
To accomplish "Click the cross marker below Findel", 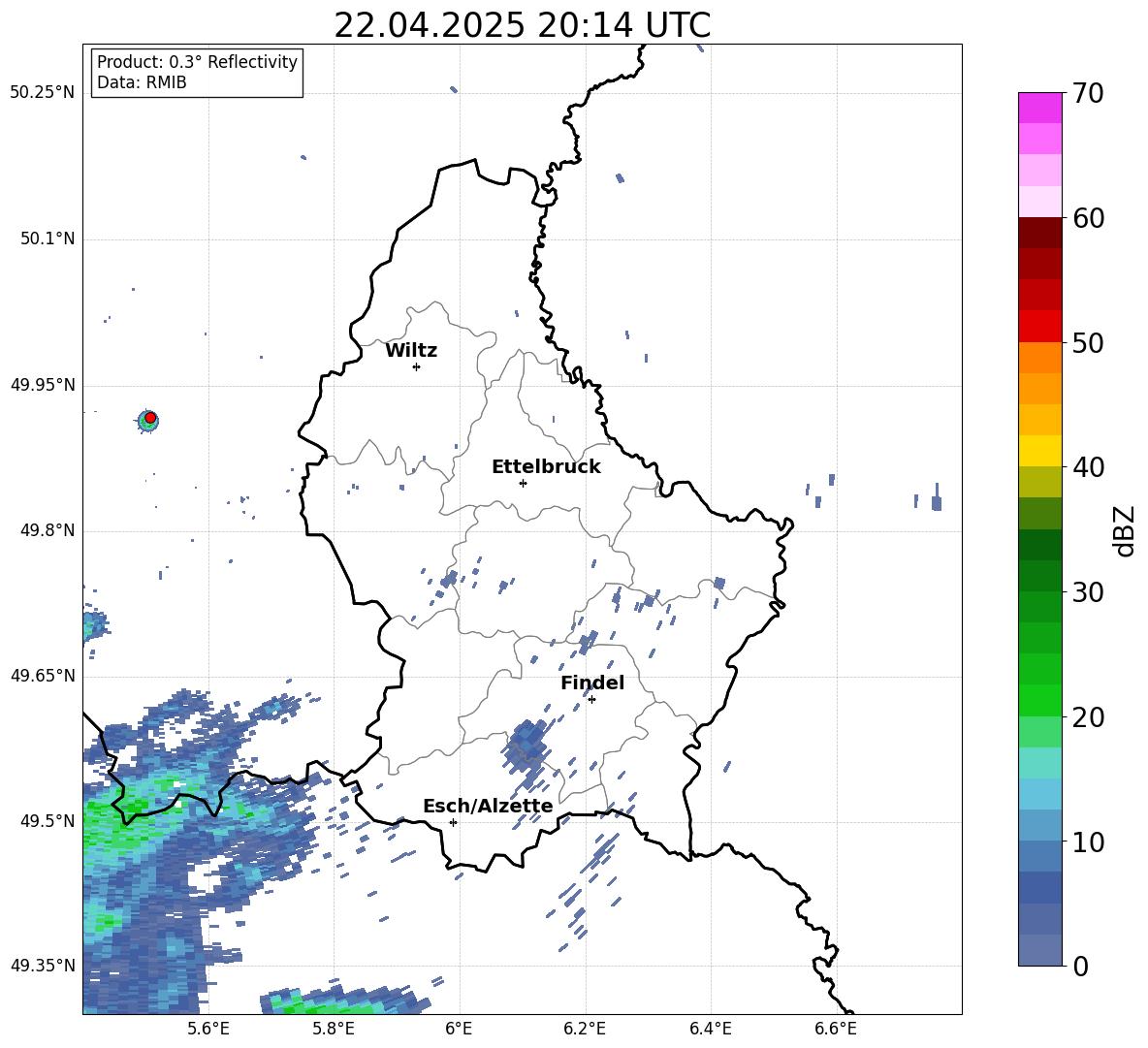I will point(592,700).
